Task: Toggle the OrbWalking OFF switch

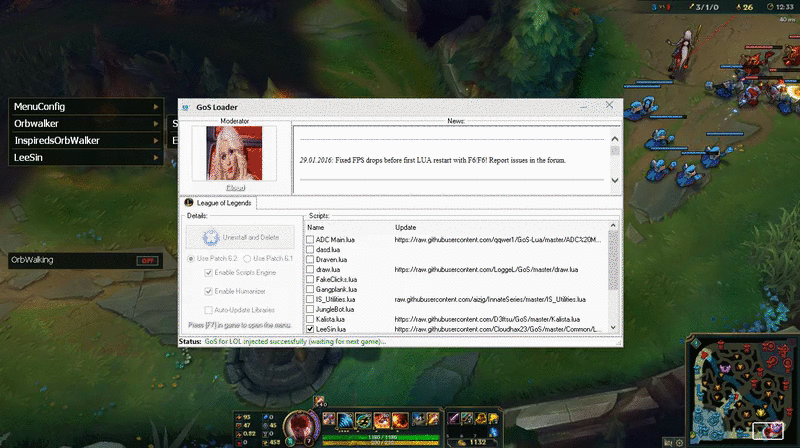Action: [x=147, y=261]
